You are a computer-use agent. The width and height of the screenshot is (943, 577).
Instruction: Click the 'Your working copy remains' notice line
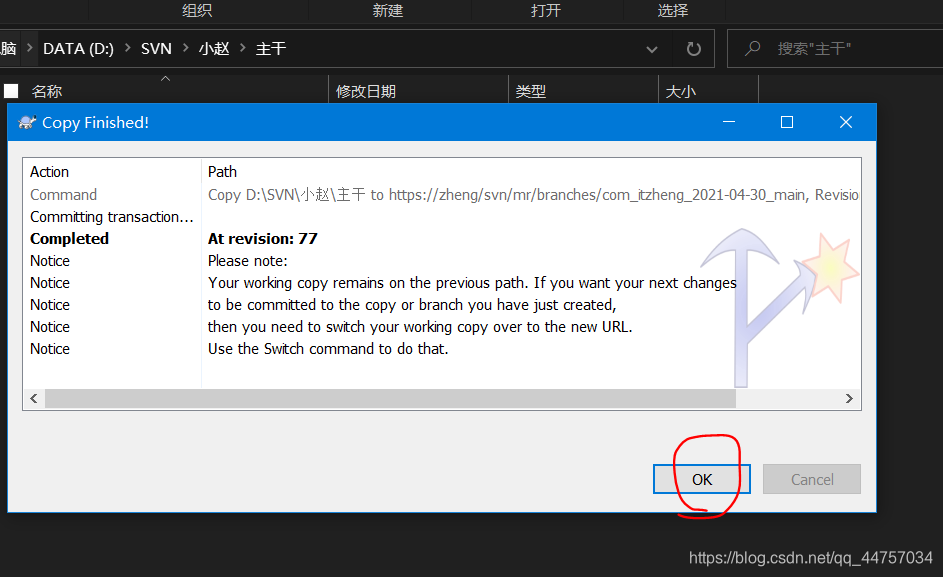(472, 283)
